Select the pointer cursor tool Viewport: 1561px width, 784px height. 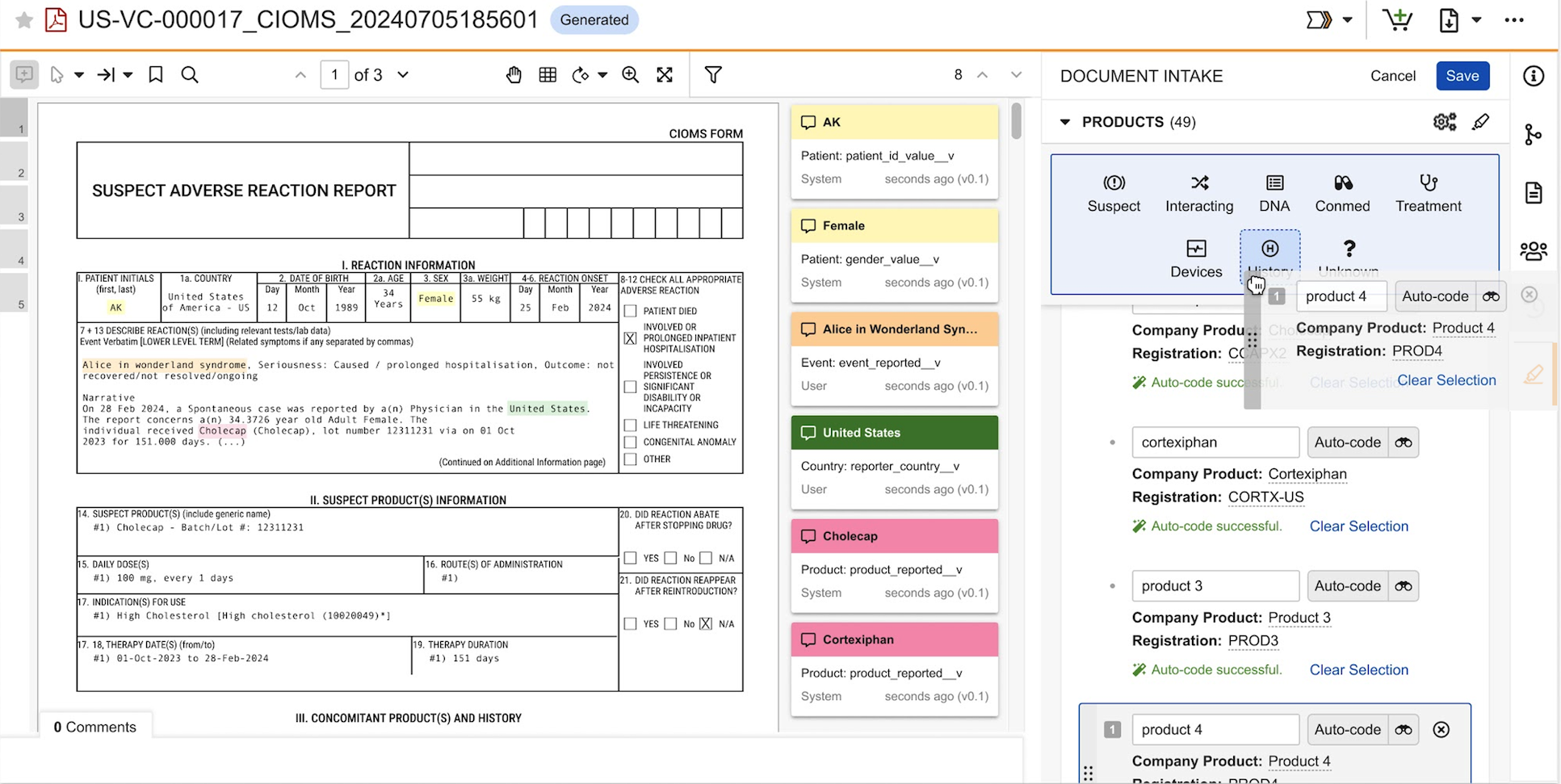pyautogui.click(x=57, y=75)
